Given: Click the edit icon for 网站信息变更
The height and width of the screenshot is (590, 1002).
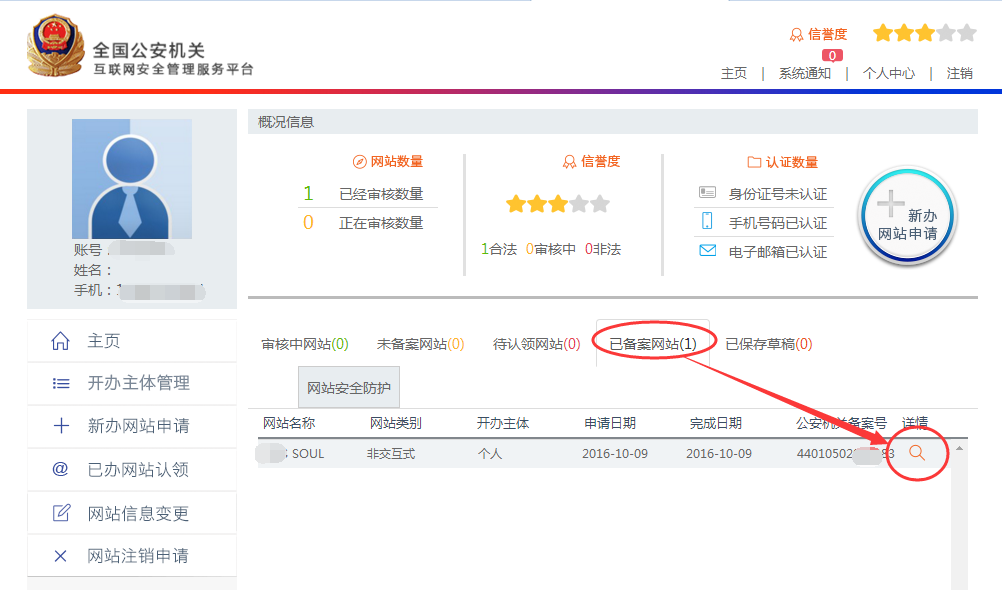Looking at the screenshot, I should click(x=60, y=513).
